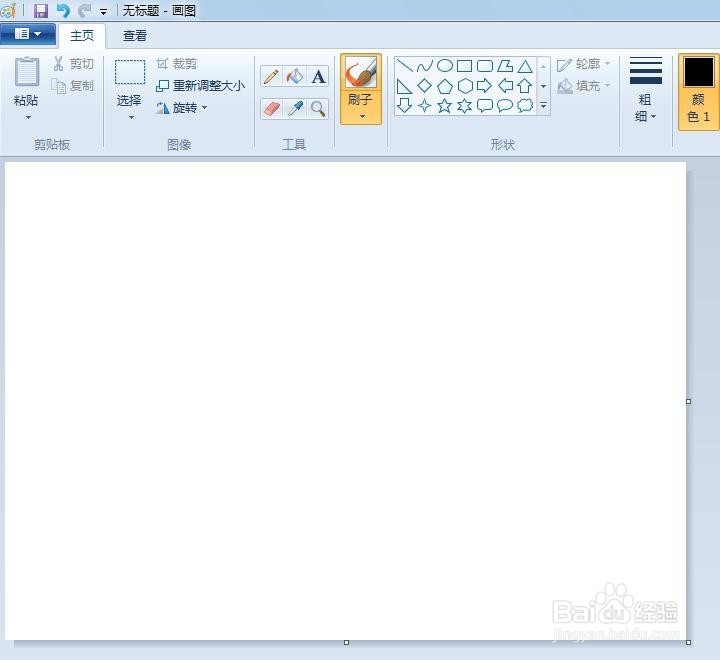Select the Fill with color bucket tool

pos(295,76)
